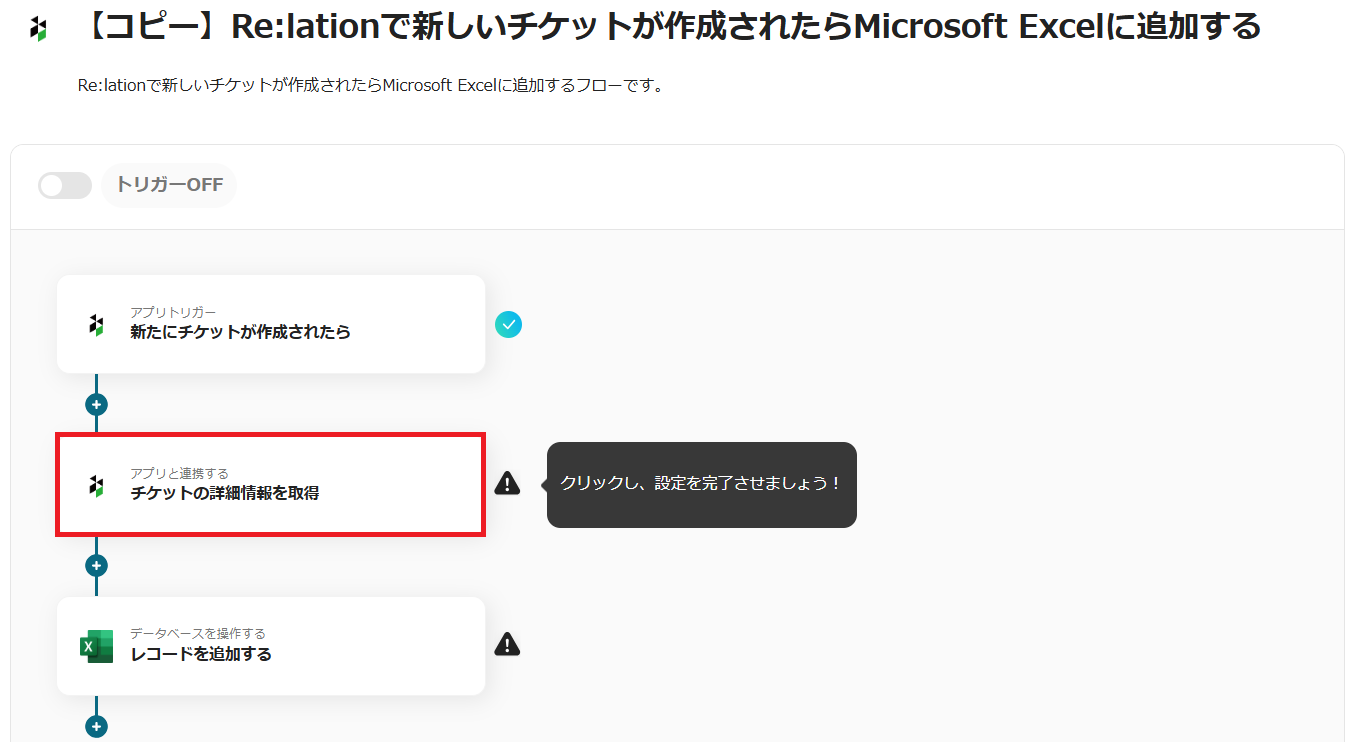Open the チケットの詳細情報を取得 step card
Image resolution: width=1354 pixels, height=742 pixels.
271,485
